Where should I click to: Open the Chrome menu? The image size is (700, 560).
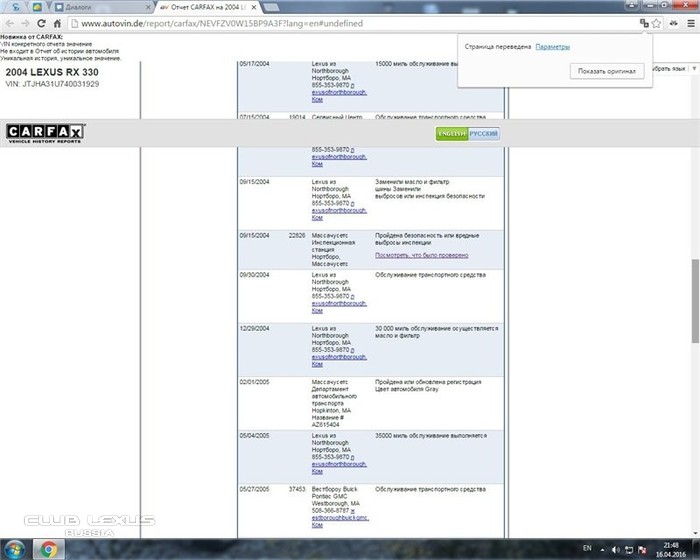coord(685,22)
